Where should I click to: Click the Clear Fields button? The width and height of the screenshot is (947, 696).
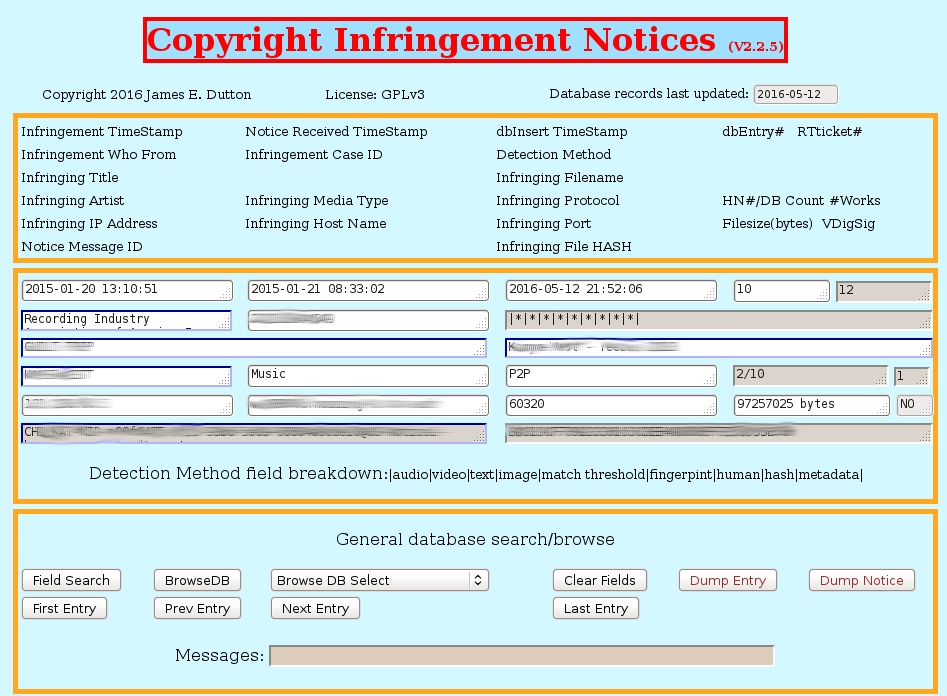(600, 580)
